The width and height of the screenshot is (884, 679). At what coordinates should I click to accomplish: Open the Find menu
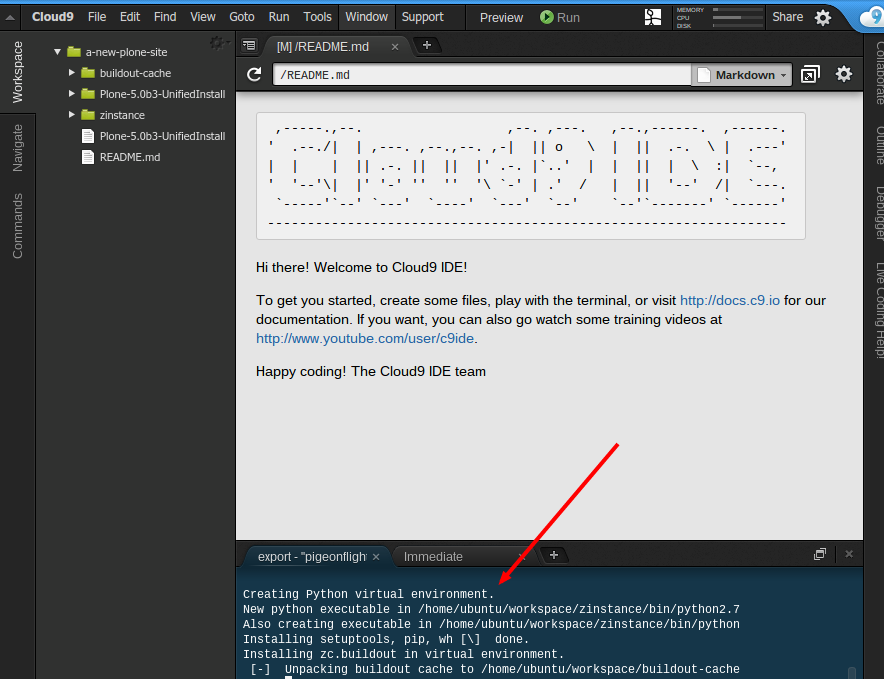(165, 17)
